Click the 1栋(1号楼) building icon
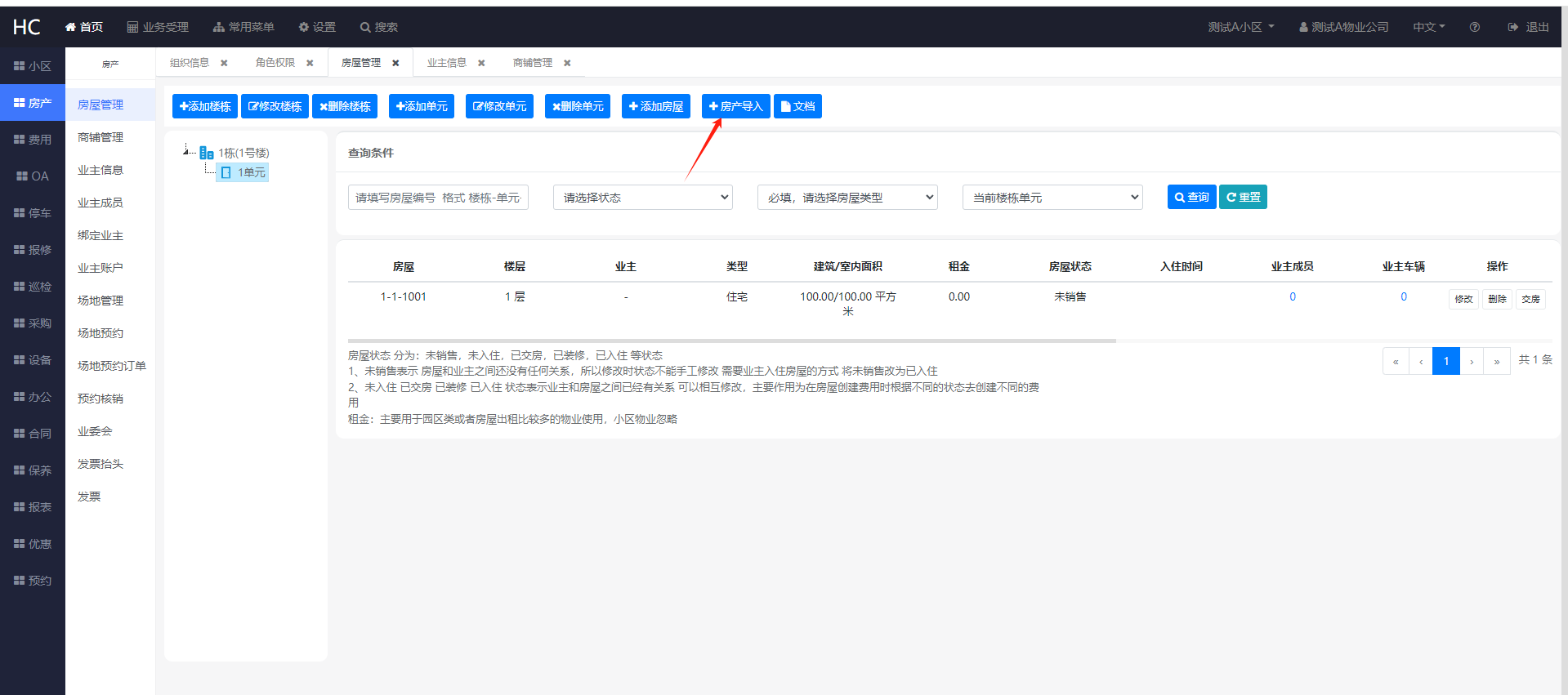Image resolution: width=1568 pixels, height=695 pixels. [x=207, y=153]
